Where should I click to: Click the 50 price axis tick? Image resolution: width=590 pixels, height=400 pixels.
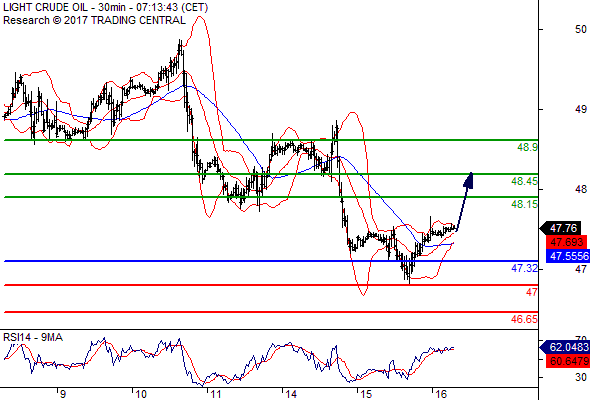click(581, 29)
